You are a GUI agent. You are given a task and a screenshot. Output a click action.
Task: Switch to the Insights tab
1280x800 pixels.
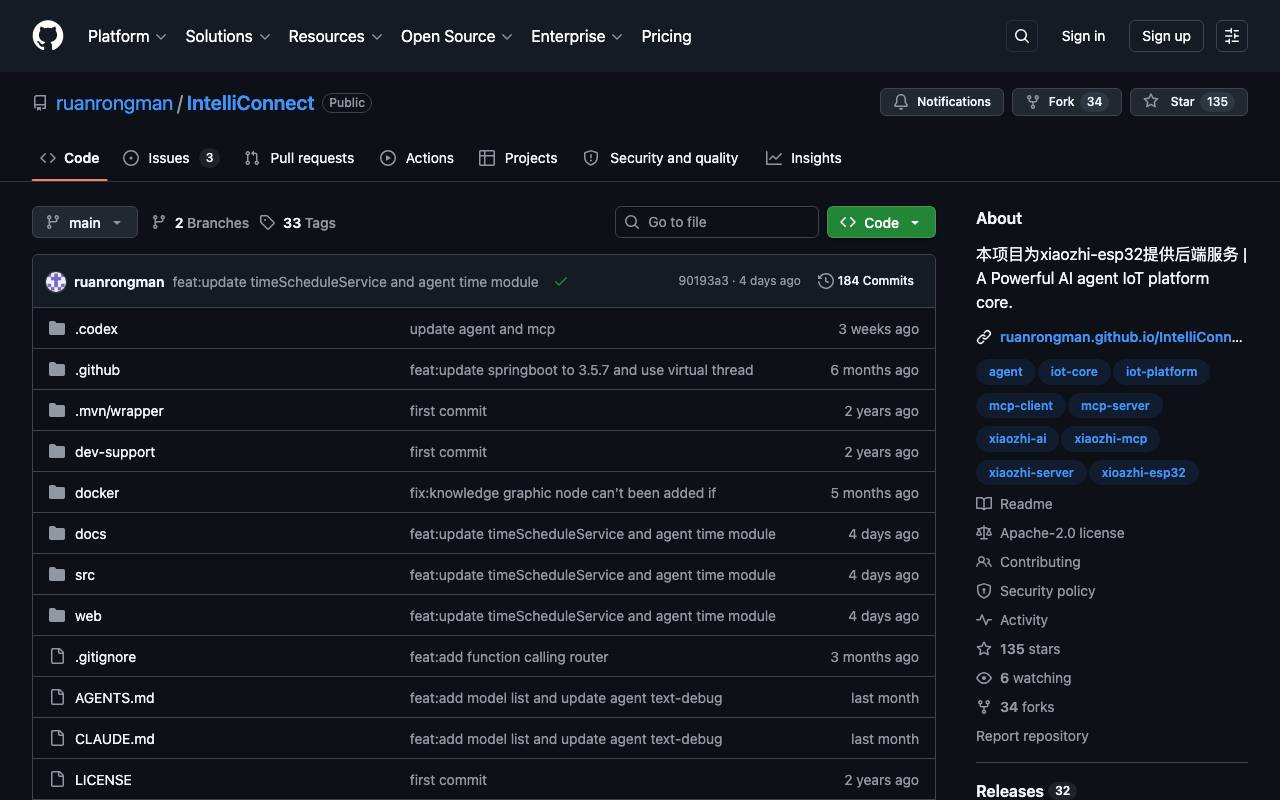804,158
